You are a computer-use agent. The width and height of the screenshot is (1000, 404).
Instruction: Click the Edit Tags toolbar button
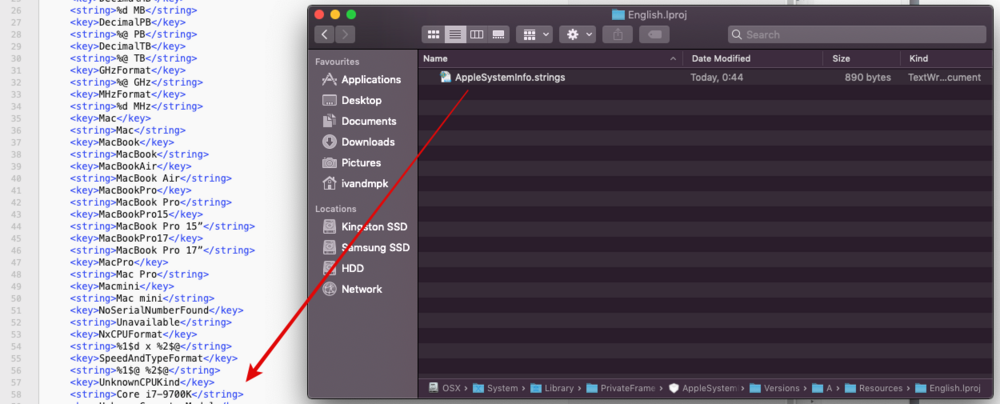coord(653,34)
